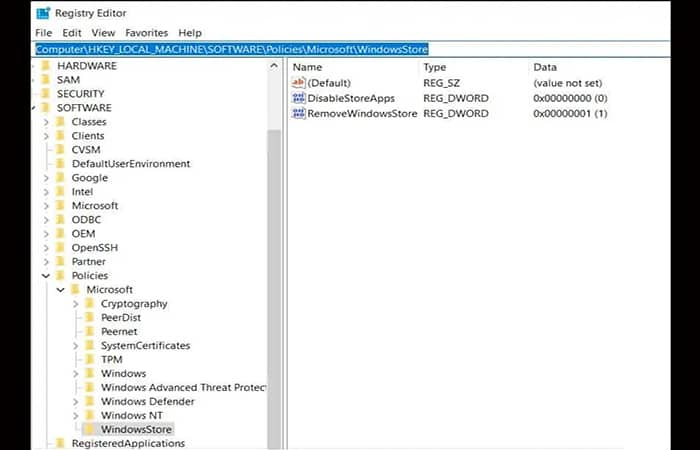Image resolution: width=700 pixels, height=450 pixels.
Task: Select the SAM folder icon
Action: tap(45, 80)
